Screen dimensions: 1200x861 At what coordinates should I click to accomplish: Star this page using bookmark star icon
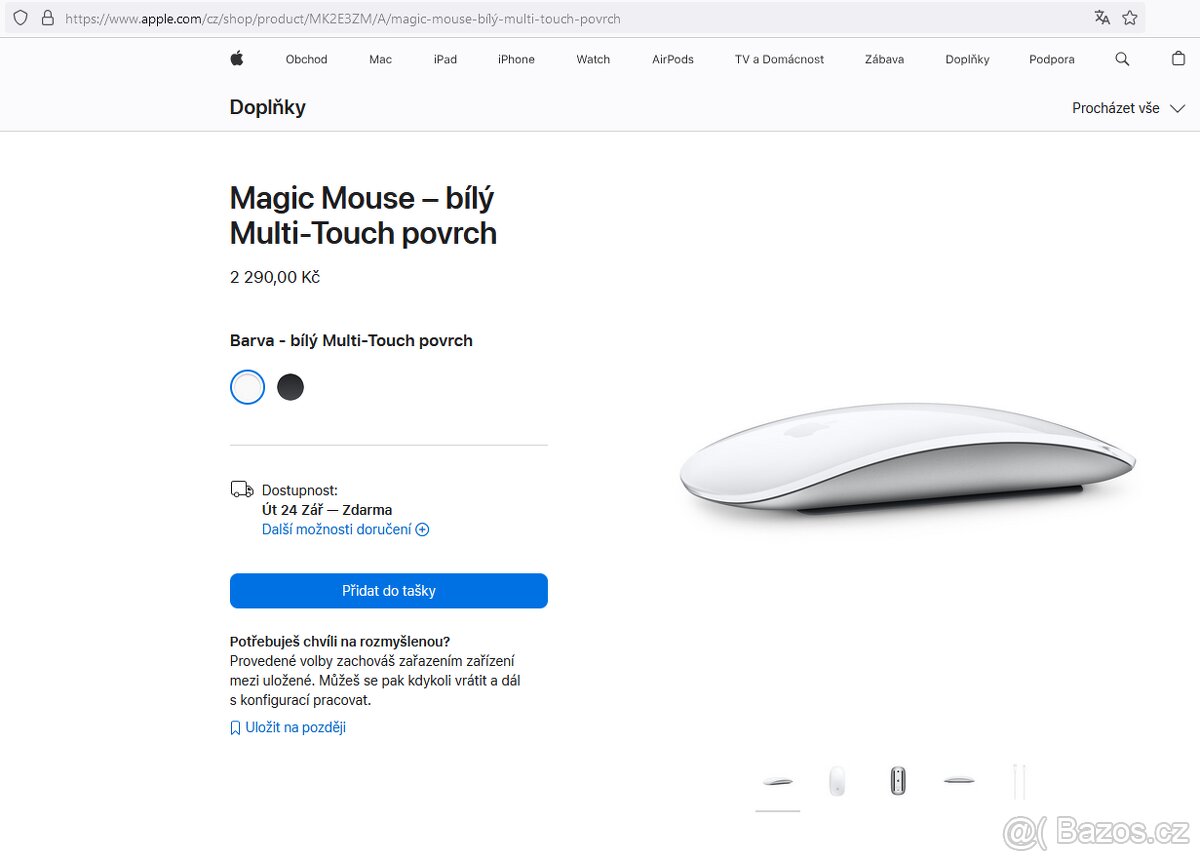pyautogui.click(x=1131, y=17)
